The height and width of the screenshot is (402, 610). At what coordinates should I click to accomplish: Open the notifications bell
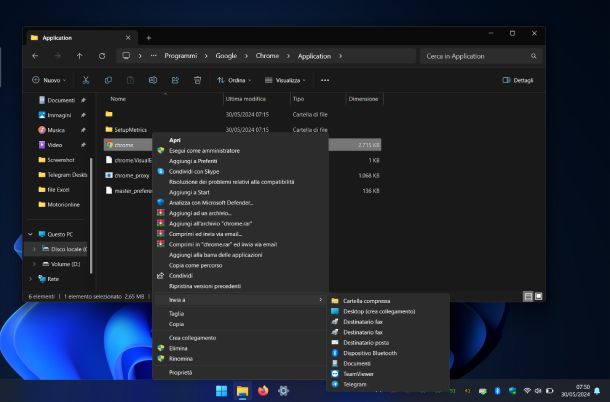coord(597,391)
